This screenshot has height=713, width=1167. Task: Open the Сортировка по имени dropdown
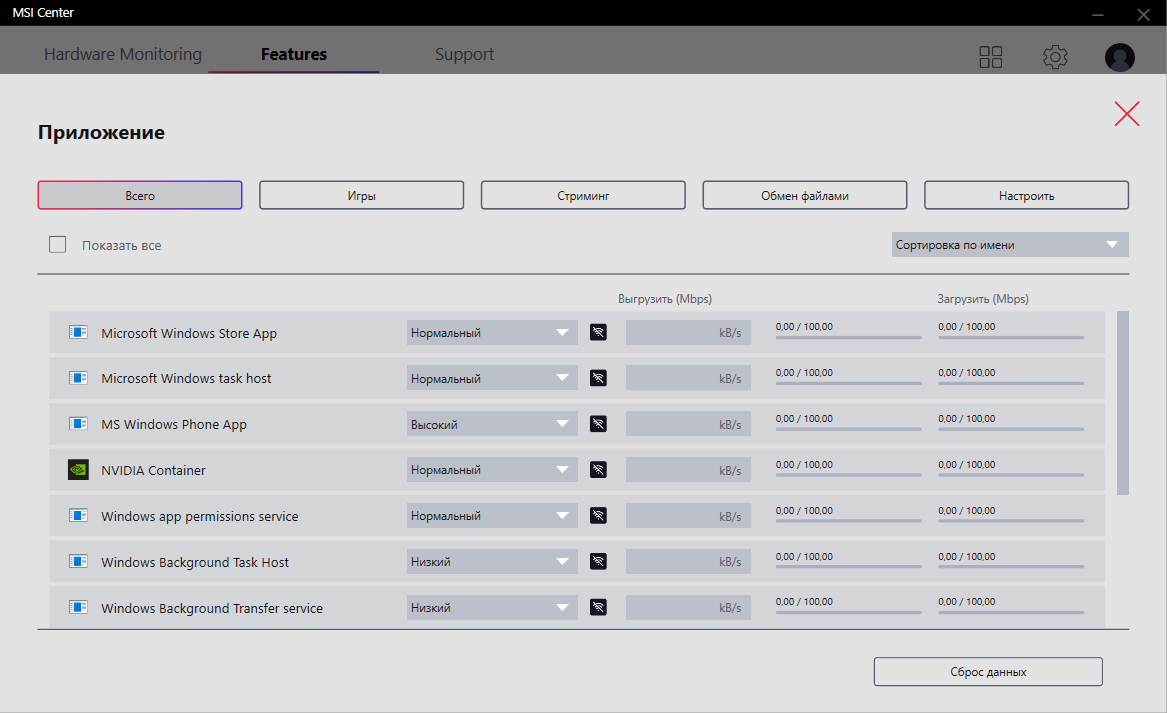tap(1010, 245)
